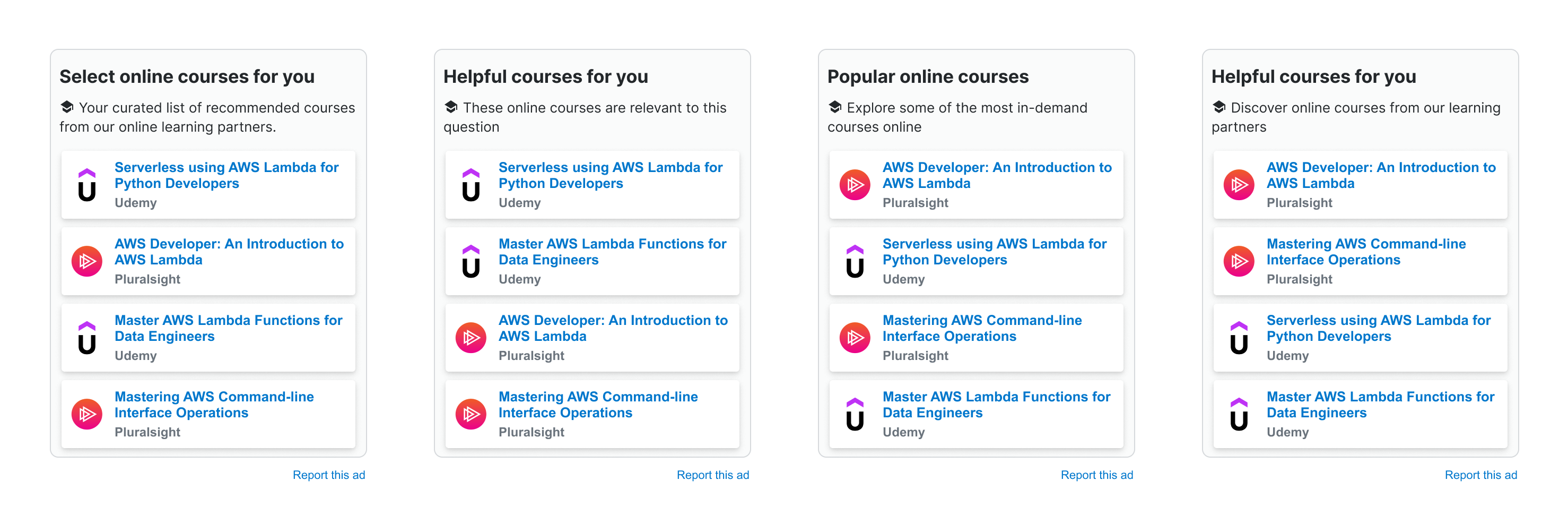Click graduation cap icon beside 'Your curated list' text
The height and width of the screenshot is (532, 1568).
point(67,107)
